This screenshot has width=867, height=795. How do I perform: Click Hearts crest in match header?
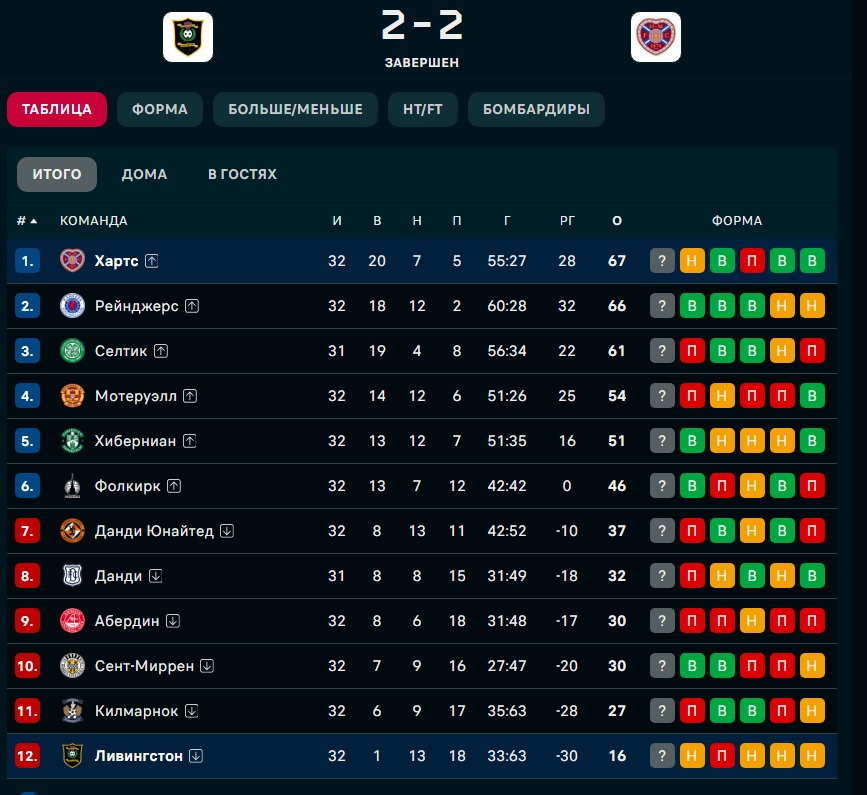coord(656,37)
